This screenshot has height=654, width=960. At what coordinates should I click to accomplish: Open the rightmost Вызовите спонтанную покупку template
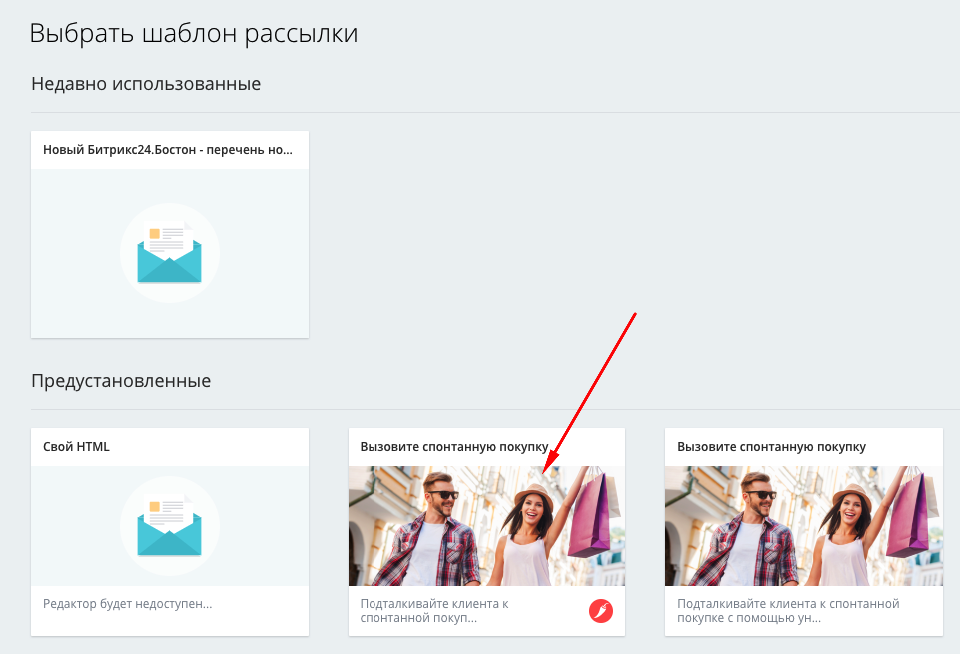coord(802,525)
